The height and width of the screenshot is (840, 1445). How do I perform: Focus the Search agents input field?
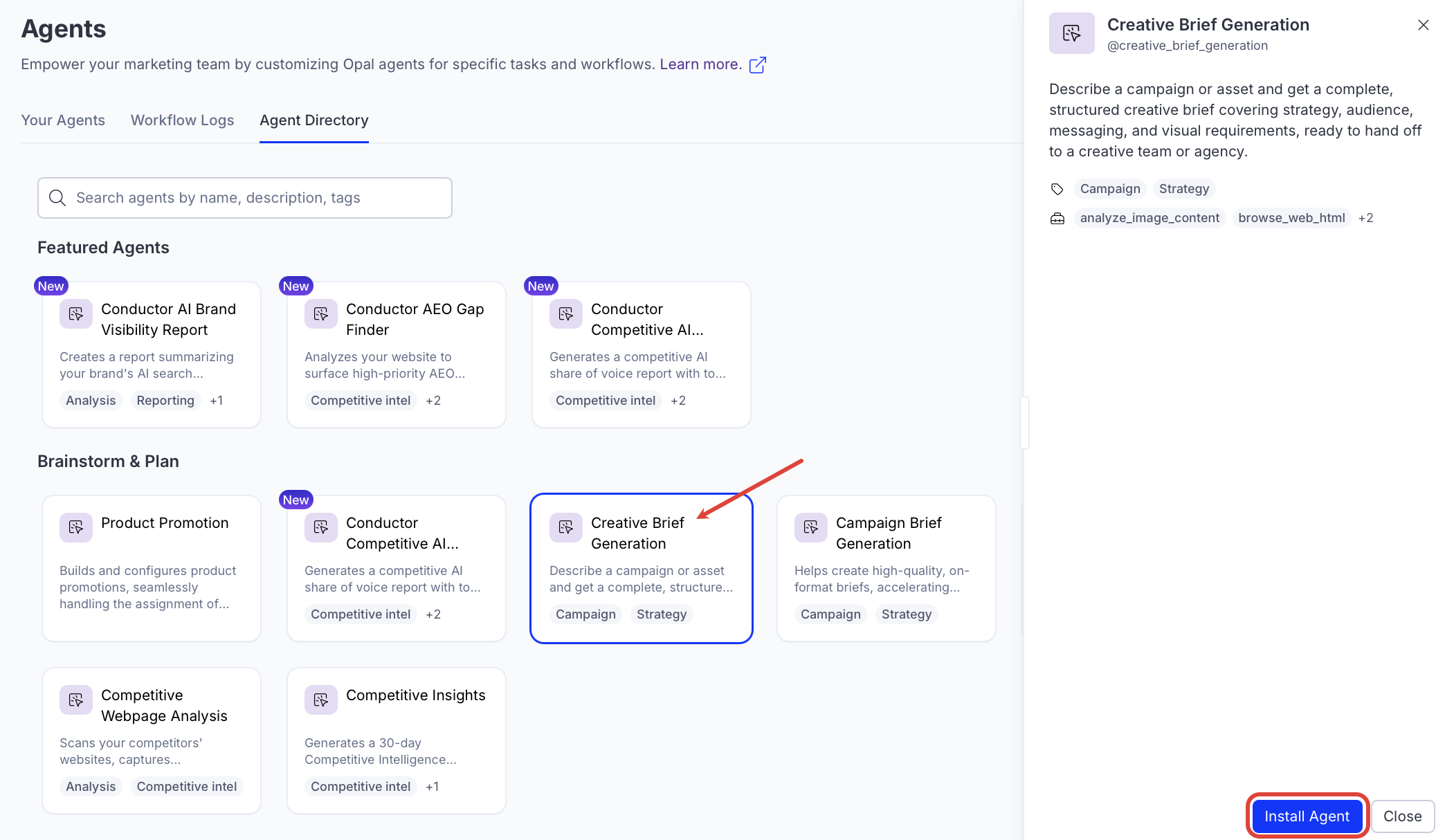click(x=245, y=198)
